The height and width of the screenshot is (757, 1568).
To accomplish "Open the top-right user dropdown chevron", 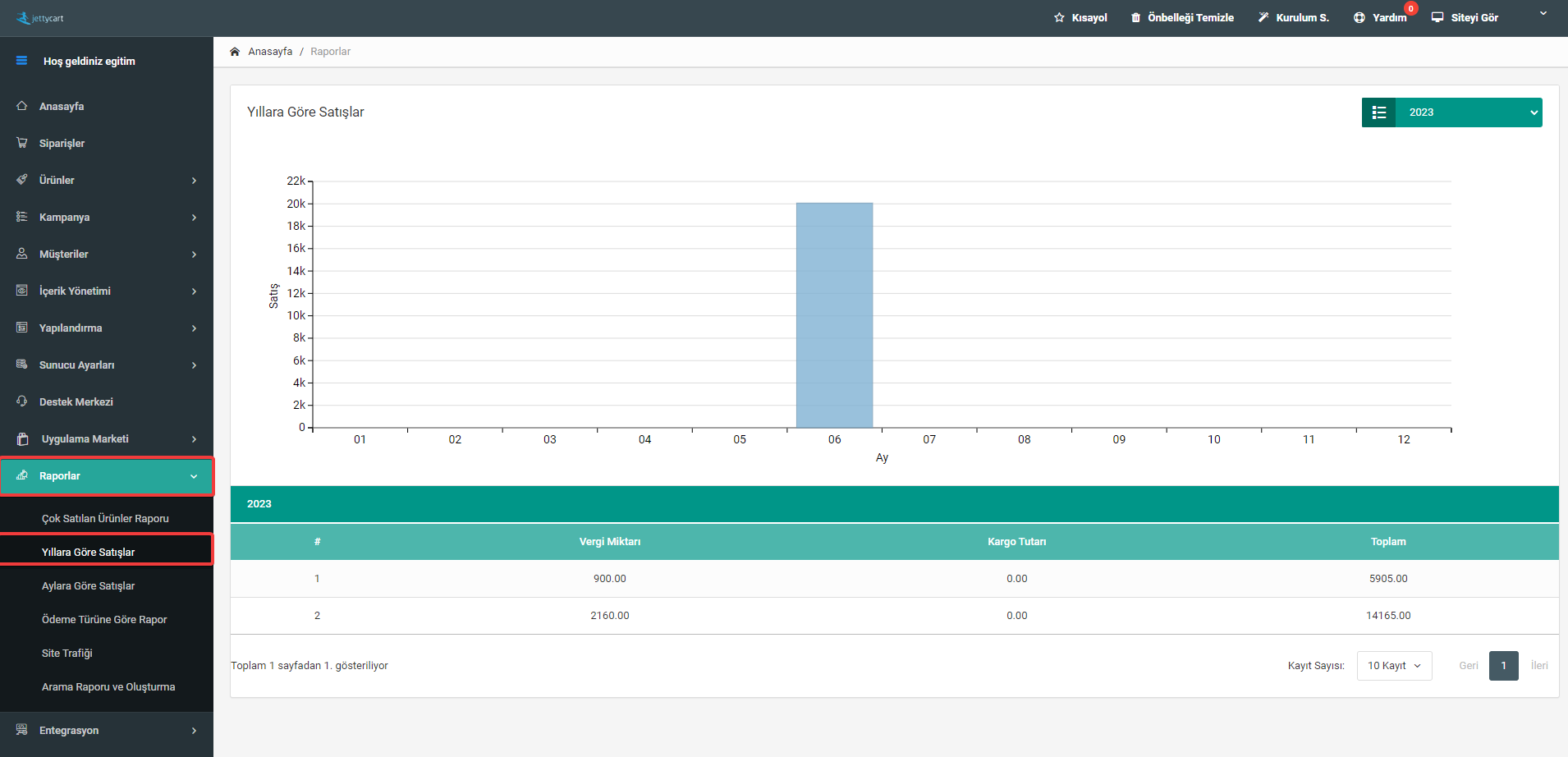I will (x=1543, y=13).
